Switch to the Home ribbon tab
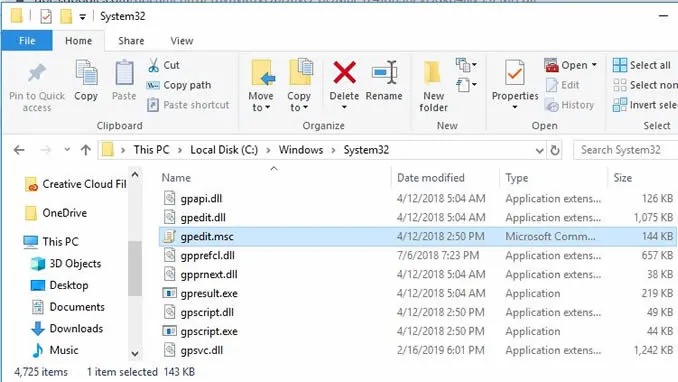 [78, 41]
